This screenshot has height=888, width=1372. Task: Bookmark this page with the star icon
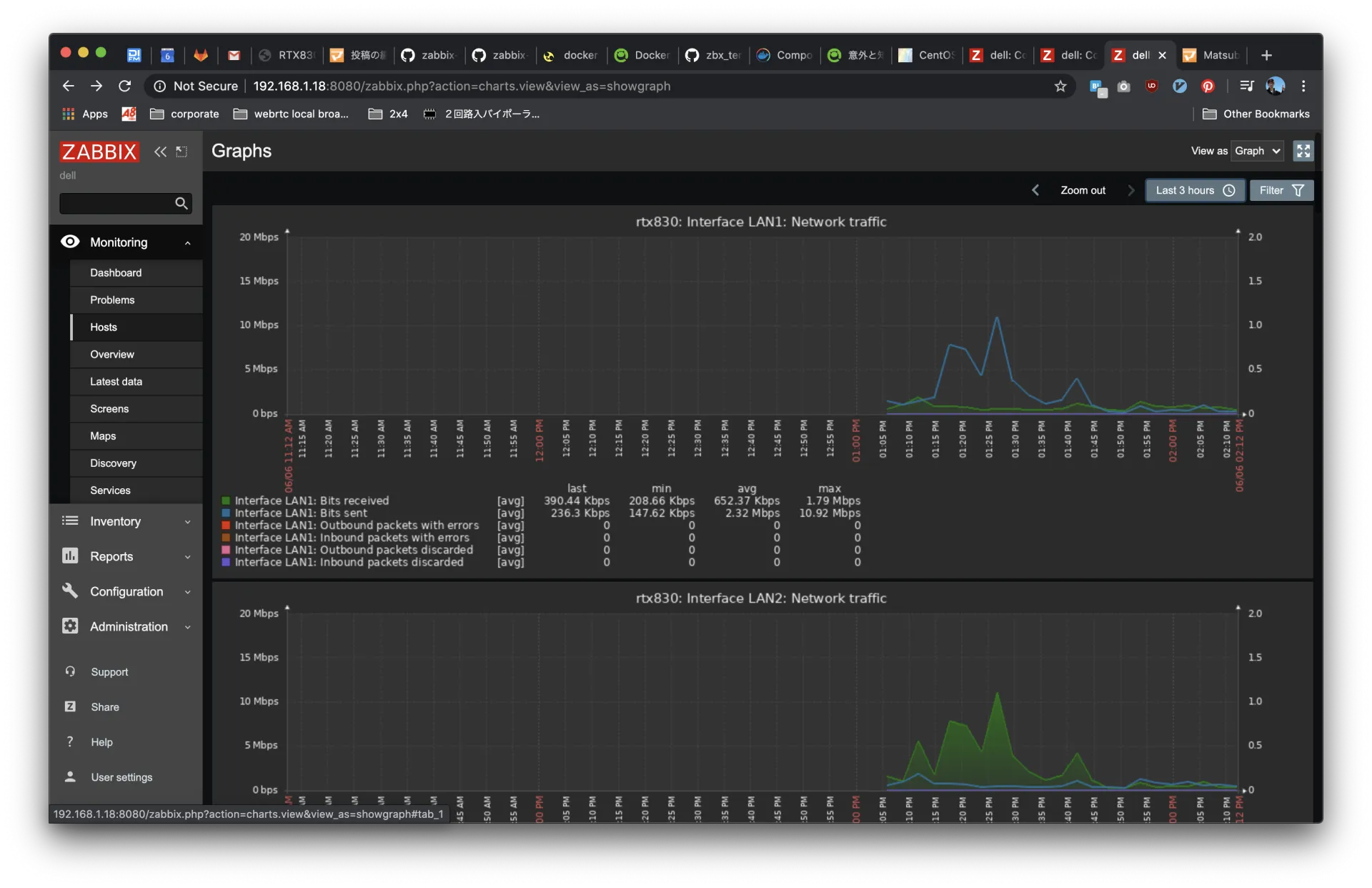[x=1060, y=86]
